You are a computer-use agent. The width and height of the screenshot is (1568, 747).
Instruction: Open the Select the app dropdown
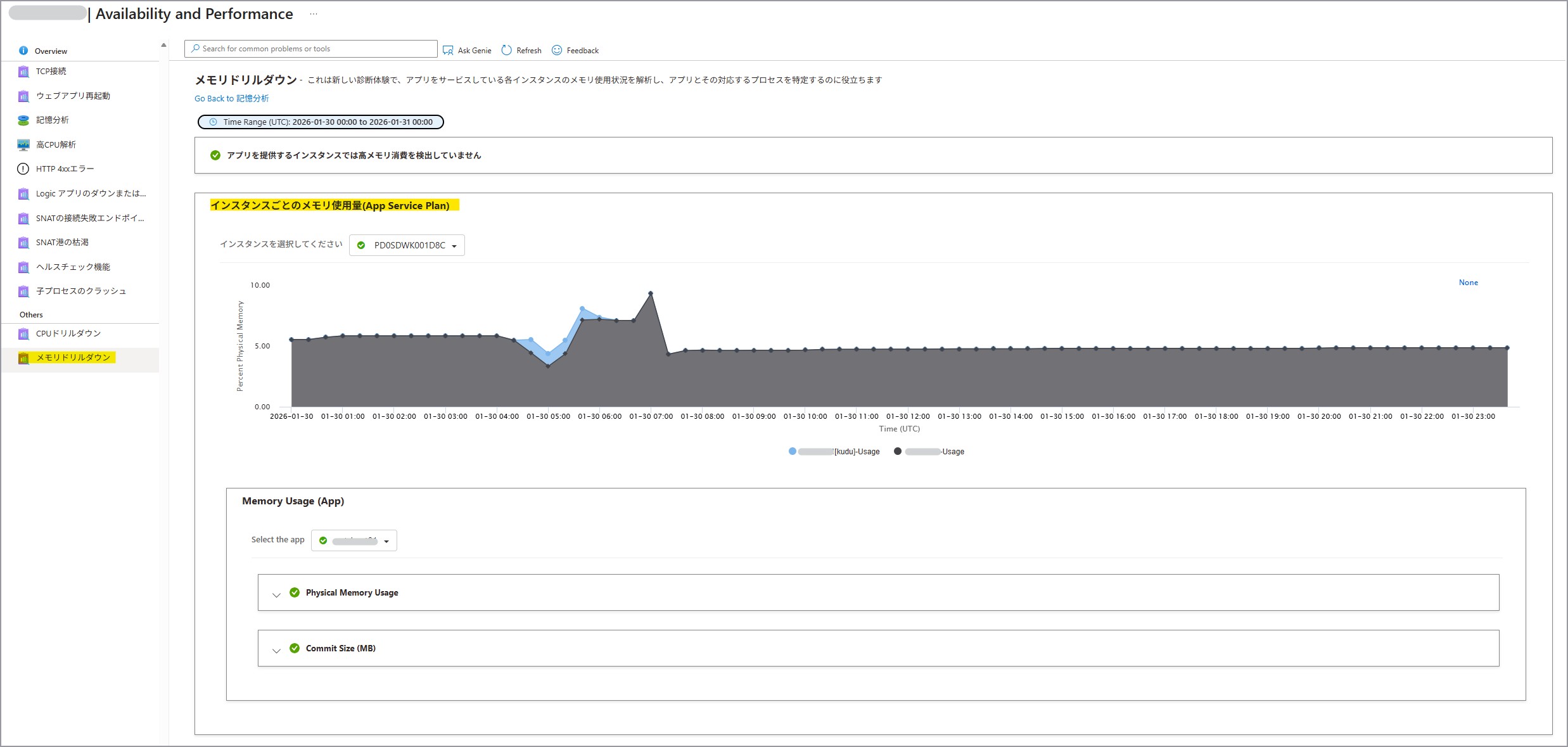[354, 540]
